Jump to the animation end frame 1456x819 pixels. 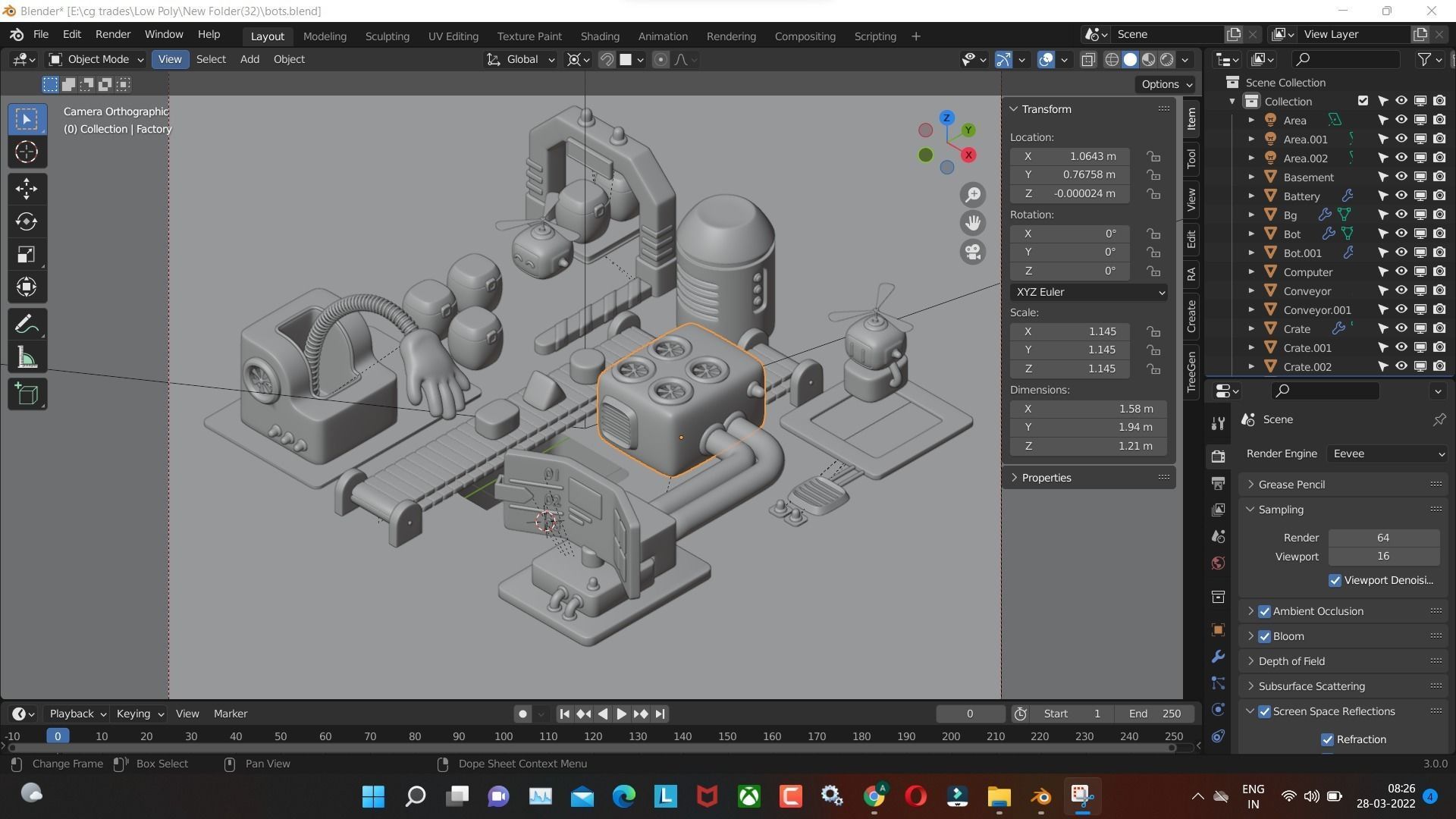pyautogui.click(x=660, y=714)
